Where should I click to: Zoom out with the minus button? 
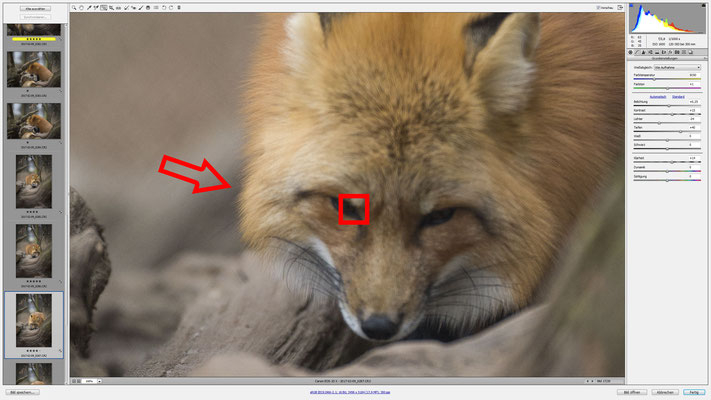point(74,381)
